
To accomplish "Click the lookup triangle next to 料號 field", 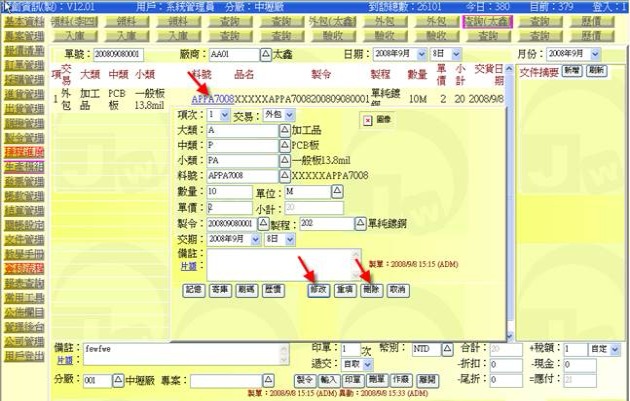I will [x=283, y=175].
